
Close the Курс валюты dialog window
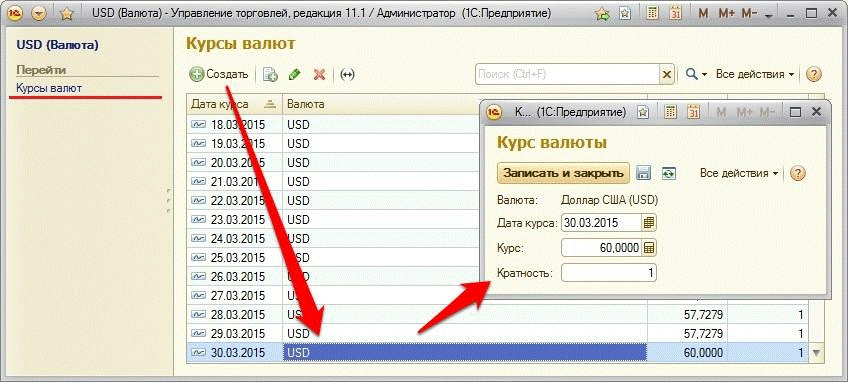[817, 112]
